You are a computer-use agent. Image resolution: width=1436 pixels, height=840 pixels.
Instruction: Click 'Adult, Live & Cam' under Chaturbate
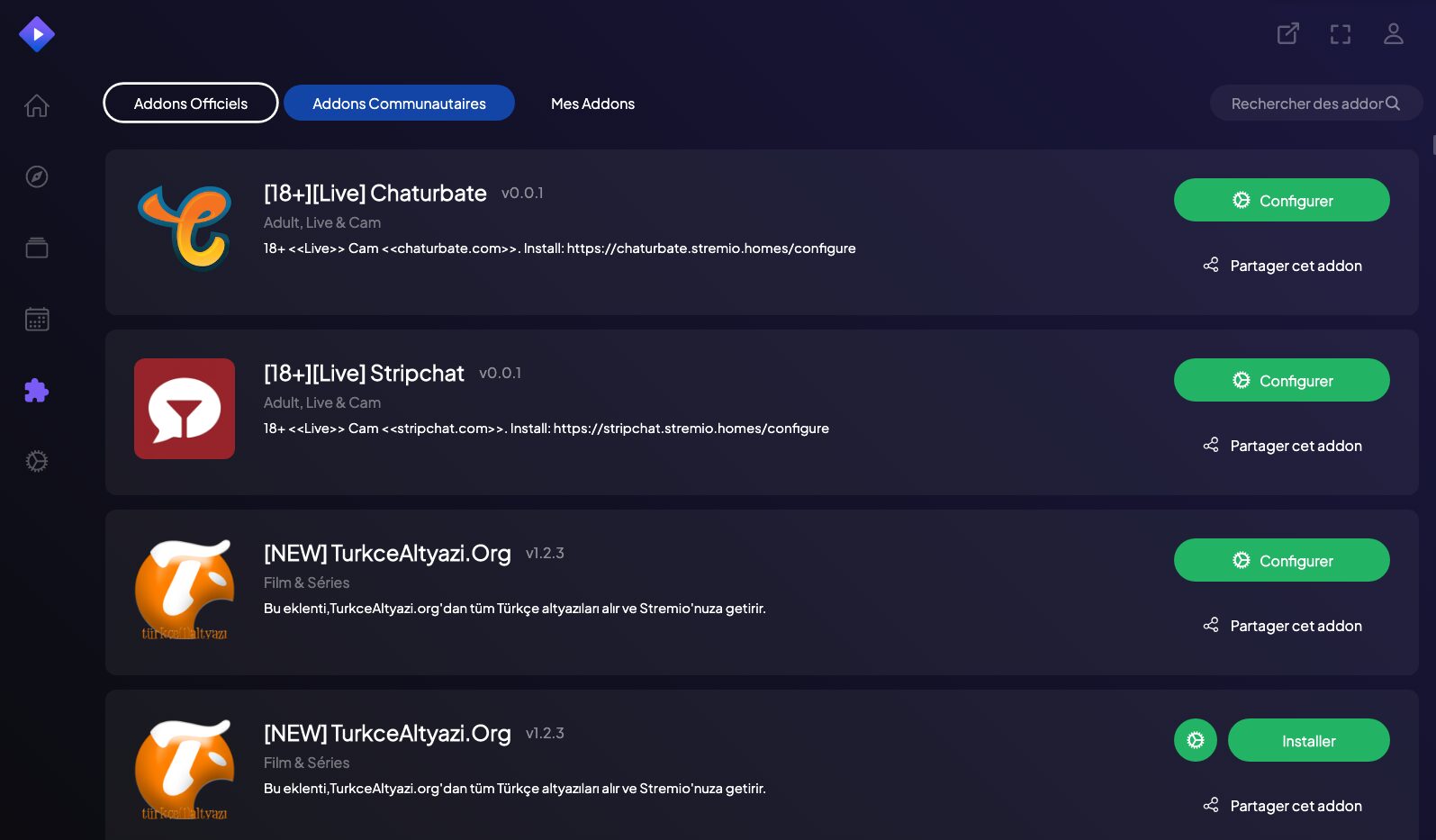coord(322,222)
